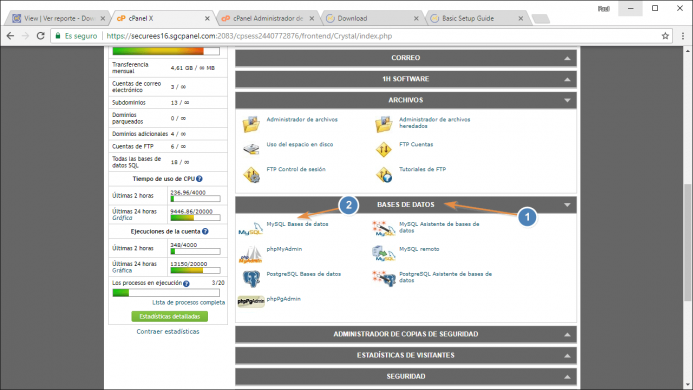Open the MySQL Asistente de bases icon
This screenshot has height=390, width=693.
[383, 229]
